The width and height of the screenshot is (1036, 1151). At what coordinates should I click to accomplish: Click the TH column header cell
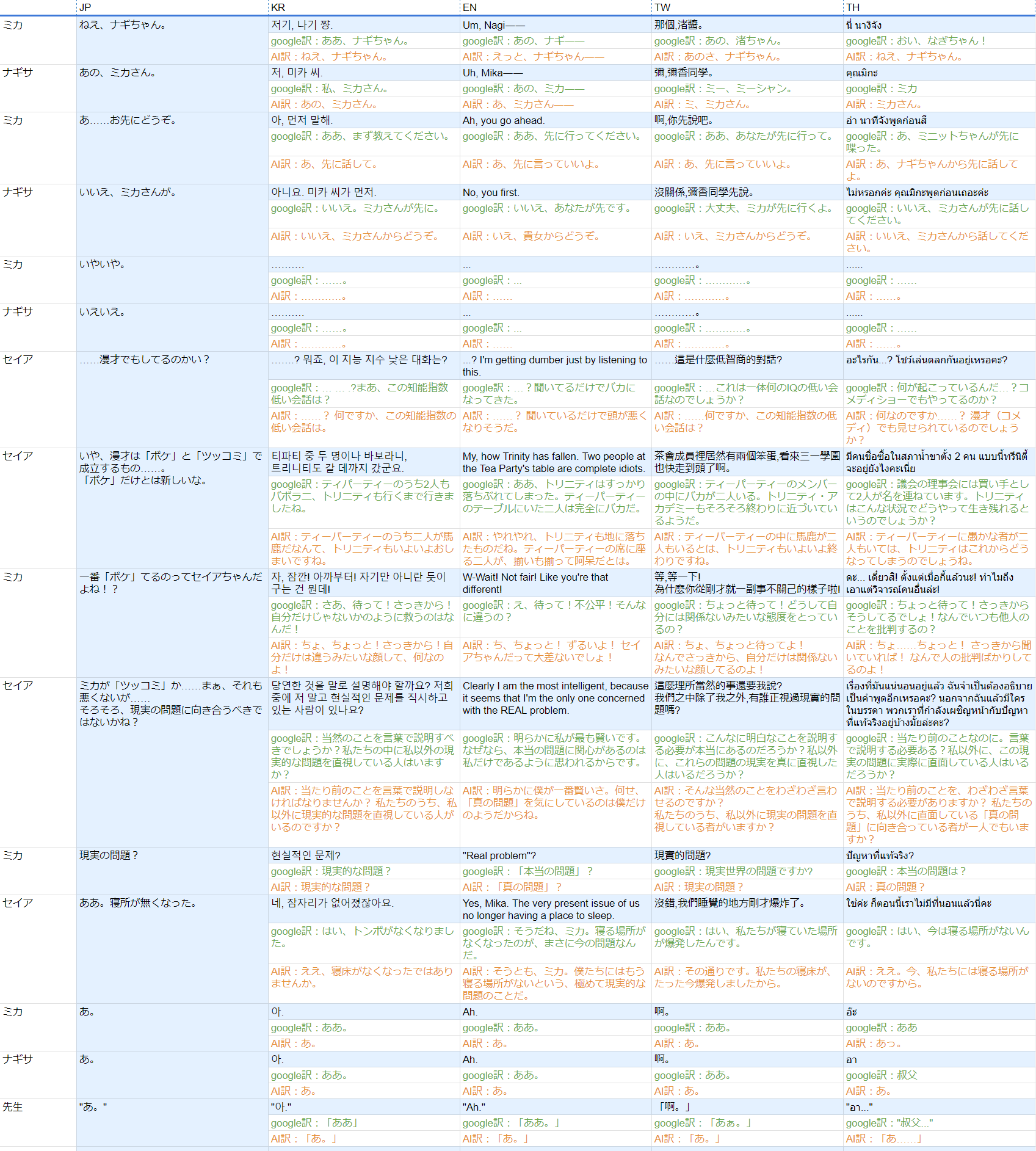click(939, 7)
